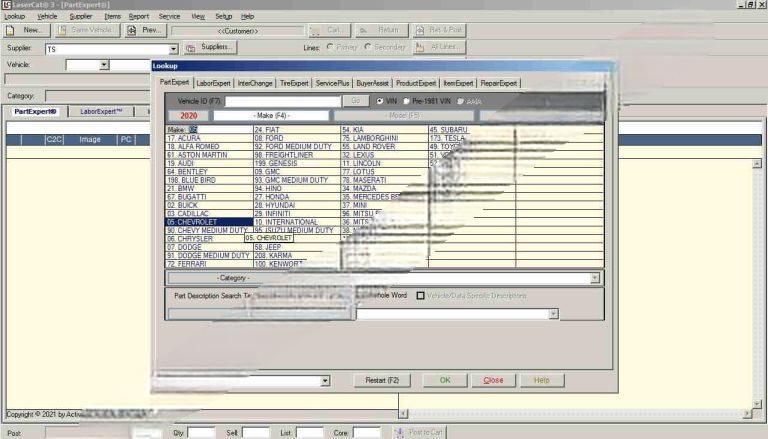Select 27. HONDA in the make list
The height and width of the screenshot is (439, 768).
(x=297, y=196)
